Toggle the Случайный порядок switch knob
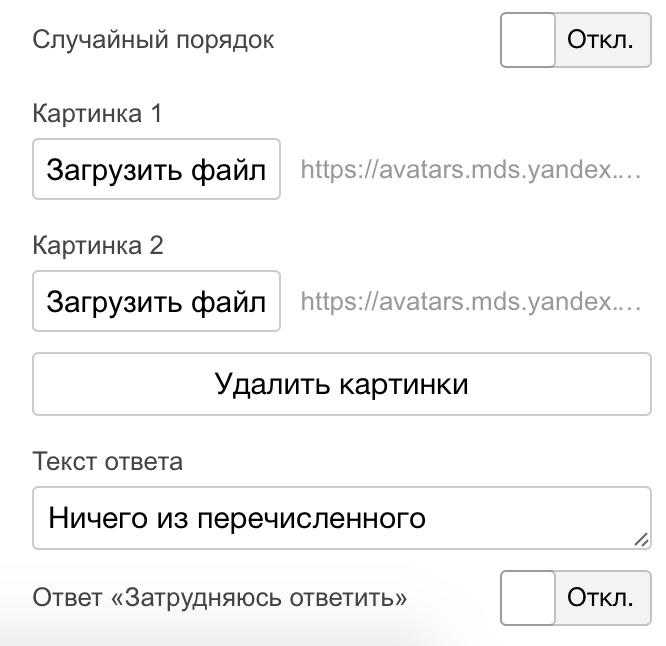 point(528,40)
